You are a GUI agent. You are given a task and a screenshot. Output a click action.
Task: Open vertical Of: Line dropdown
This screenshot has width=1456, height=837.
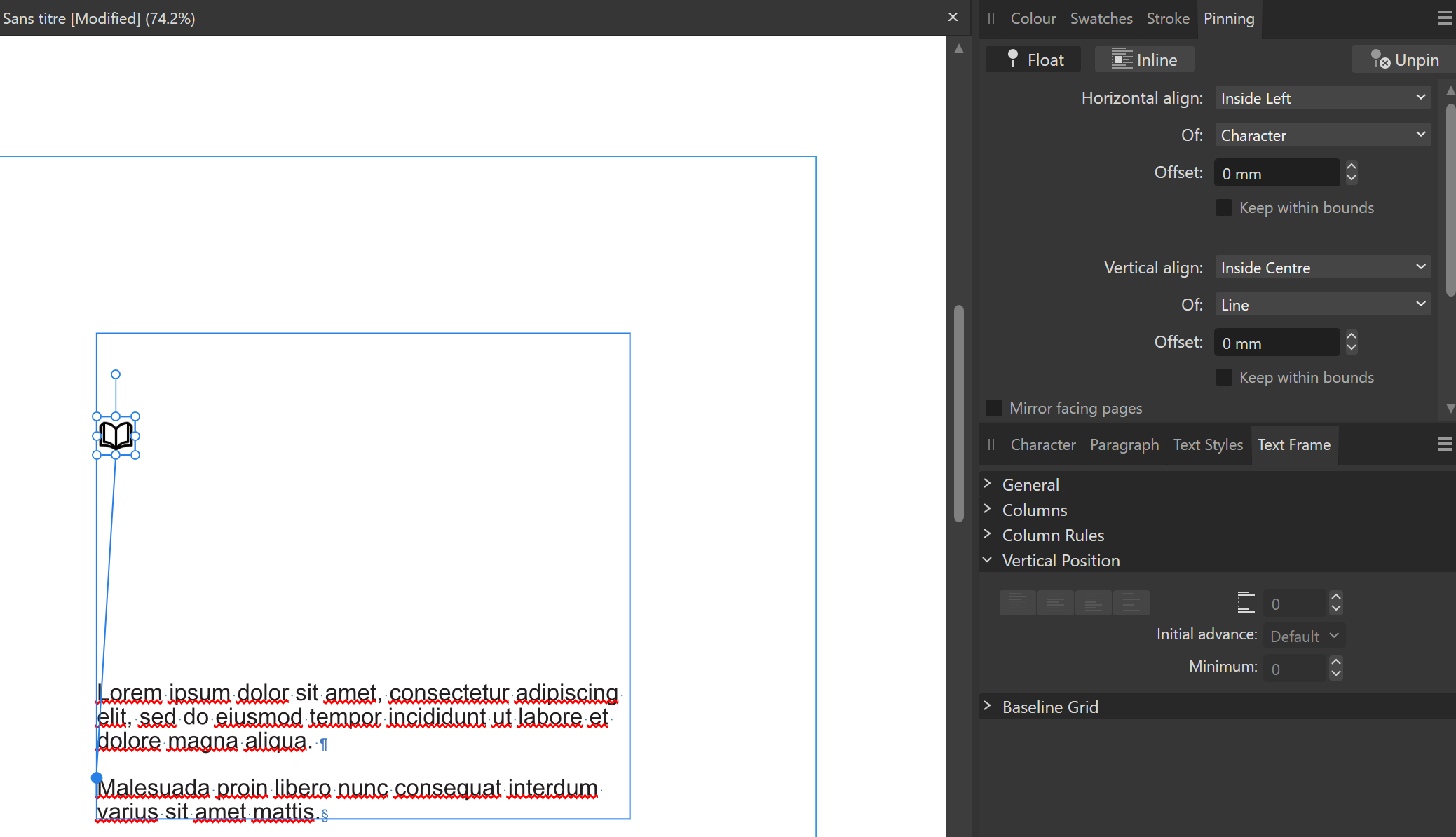coord(1323,305)
